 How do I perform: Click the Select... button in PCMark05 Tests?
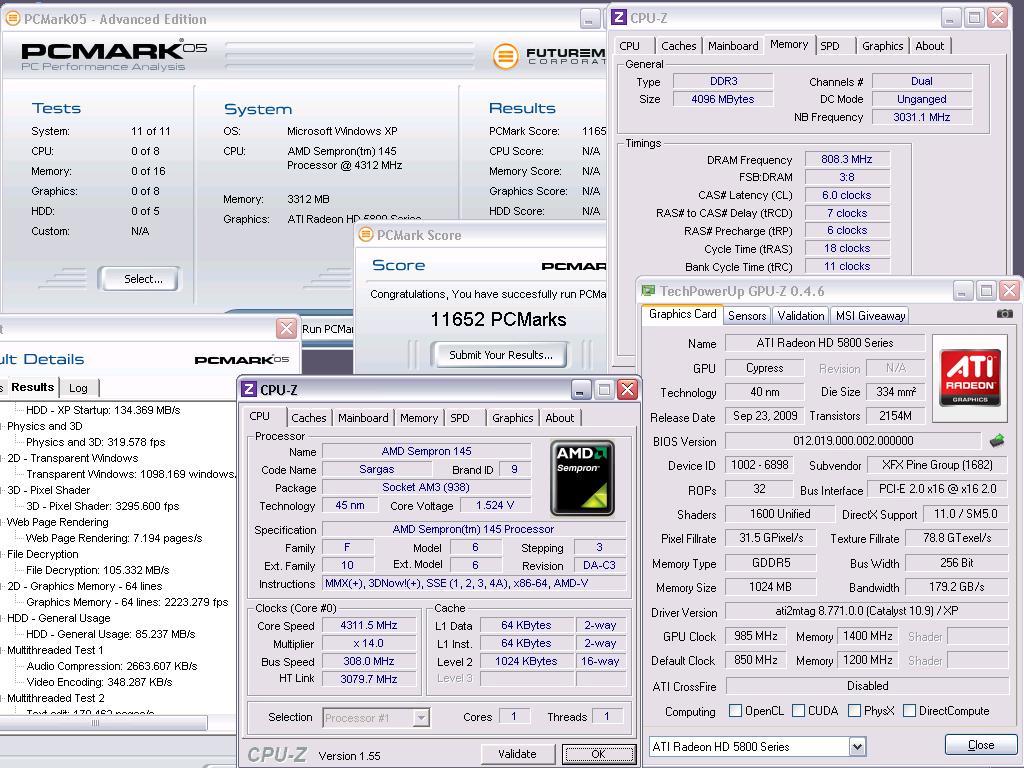139,279
